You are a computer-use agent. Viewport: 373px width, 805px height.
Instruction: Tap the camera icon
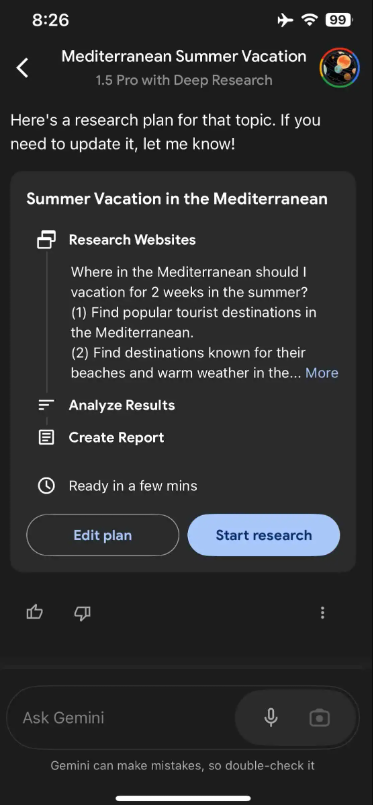click(319, 717)
